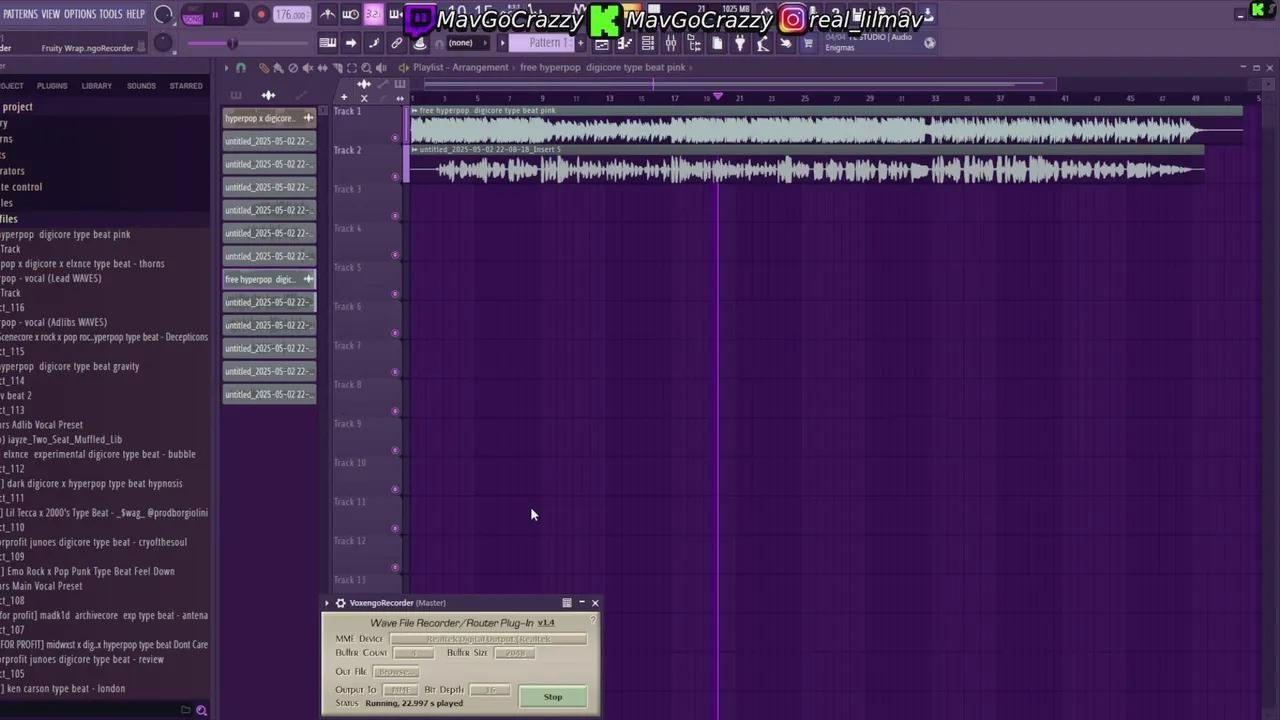Open the Channel rack view icon

pos(648,44)
